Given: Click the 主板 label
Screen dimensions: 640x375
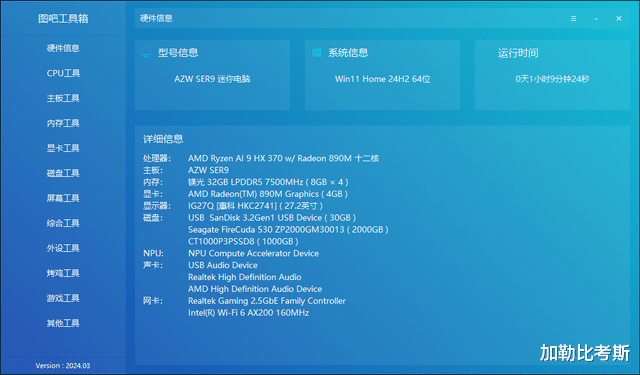Looking at the screenshot, I should [153, 170].
